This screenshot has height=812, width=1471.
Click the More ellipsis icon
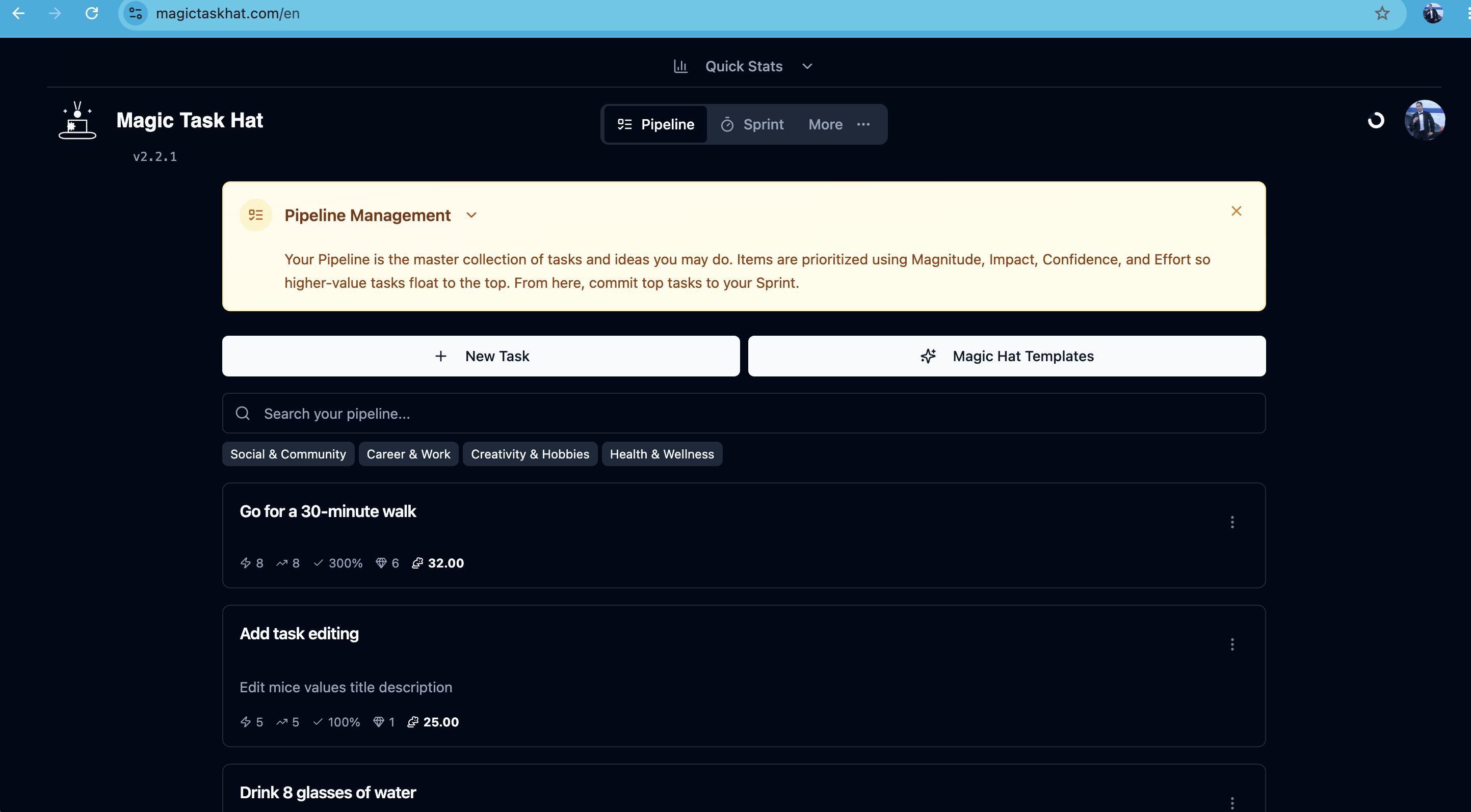[863, 124]
